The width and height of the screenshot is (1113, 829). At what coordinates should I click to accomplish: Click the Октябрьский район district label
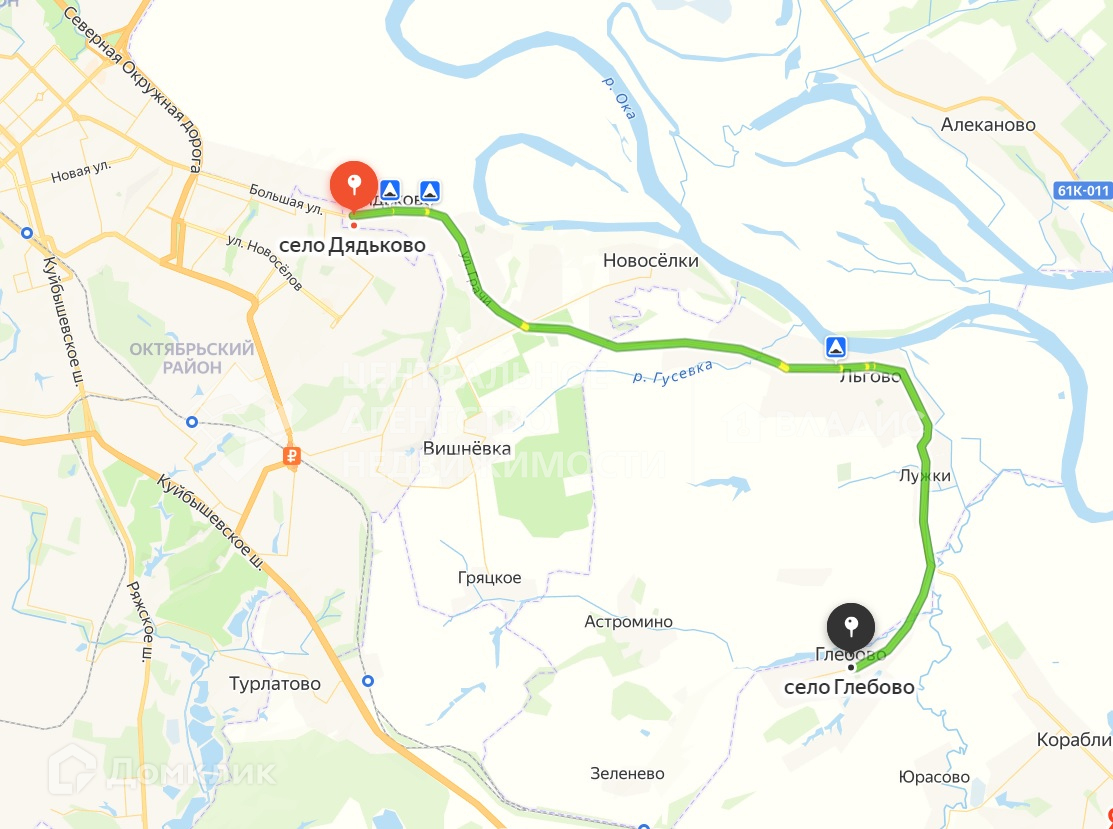tap(192, 358)
